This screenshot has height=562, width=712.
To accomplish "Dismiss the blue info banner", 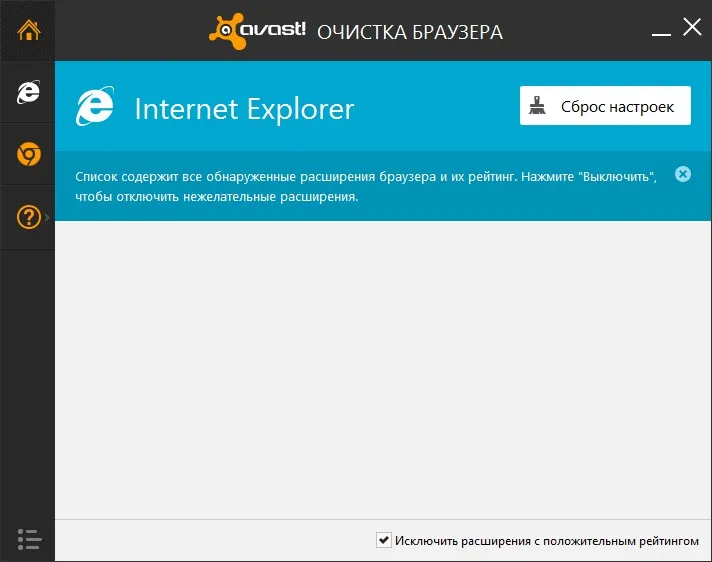I will 682,174.
